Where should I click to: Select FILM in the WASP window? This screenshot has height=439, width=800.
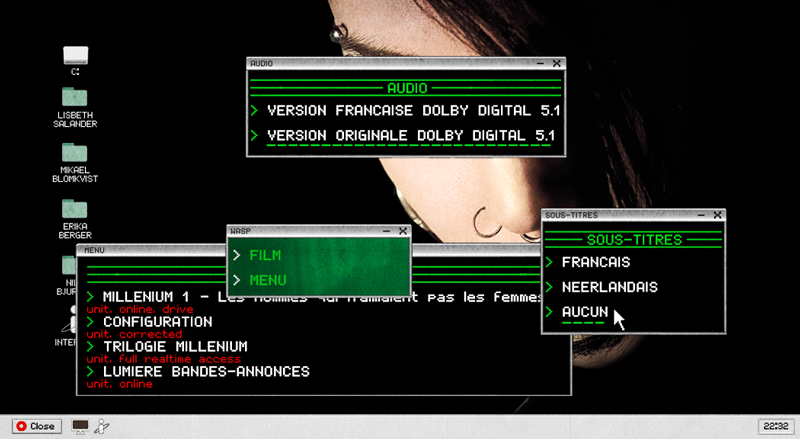[265, 255]
